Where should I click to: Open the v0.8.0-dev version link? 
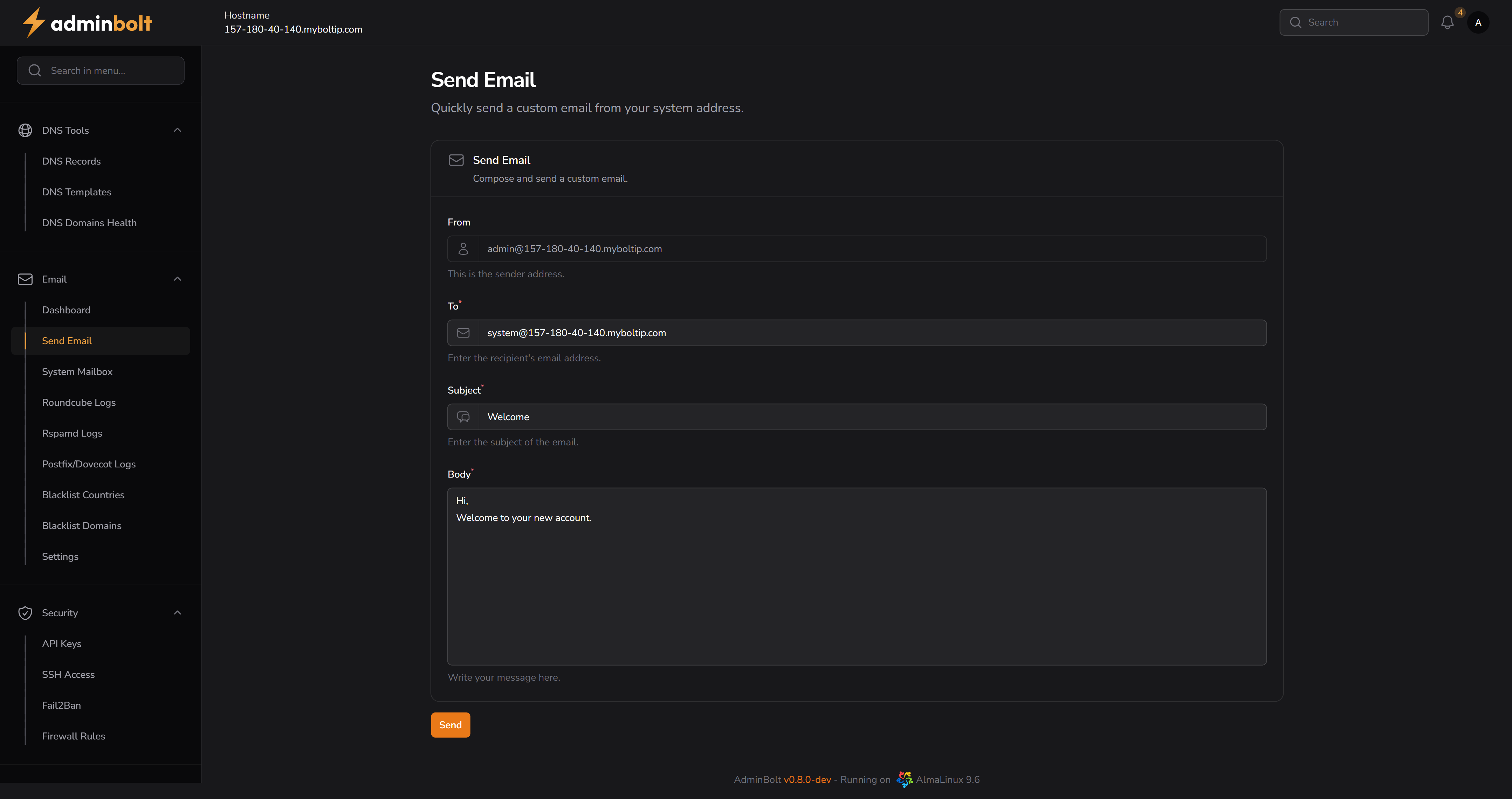tap(807, 779)
